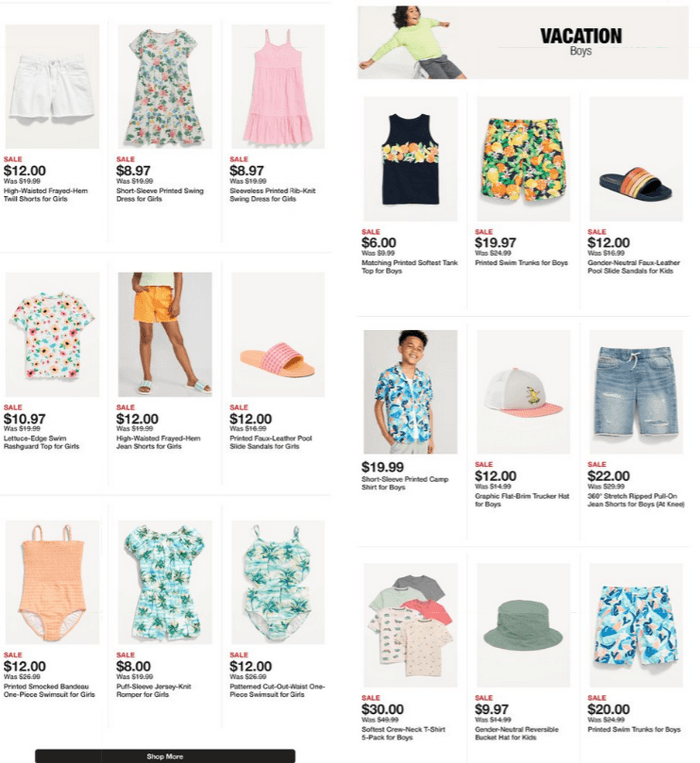700x763 pixels.
Task: Choose the pink Printed Faux-Leather Pool Slide Sandals
Action: pos(278,334)
